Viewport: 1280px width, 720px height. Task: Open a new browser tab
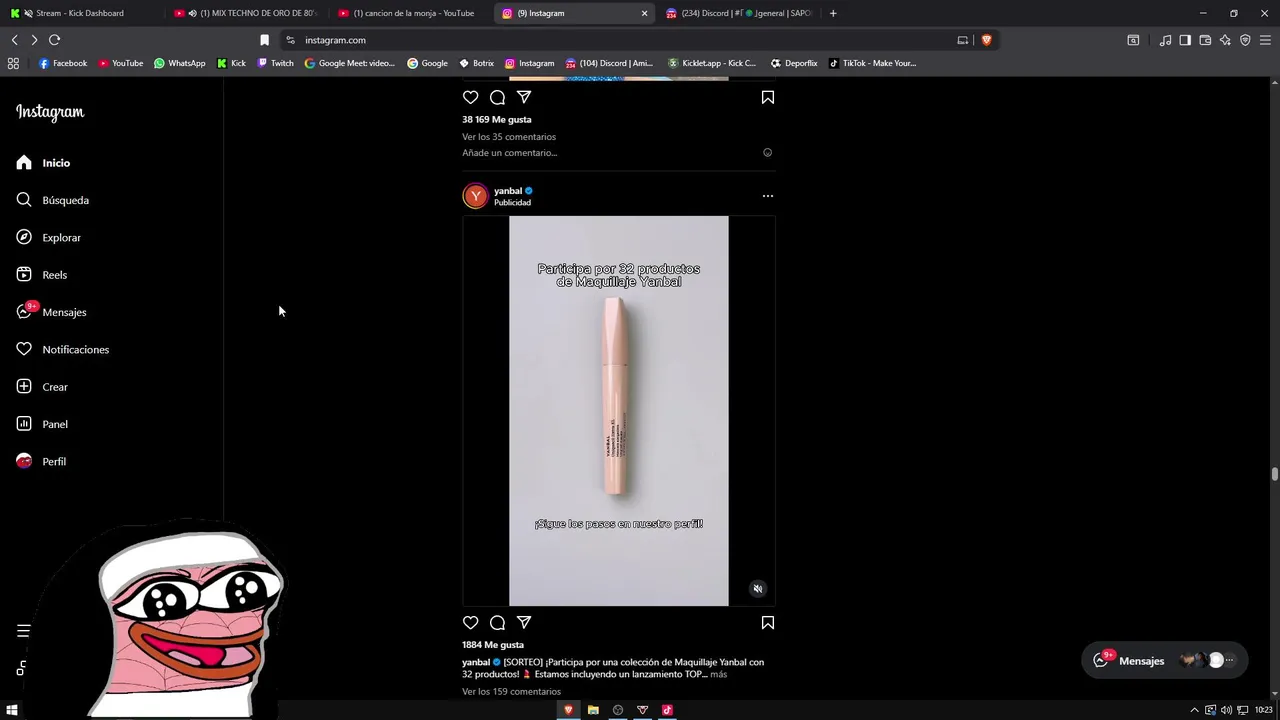tap(833, 13)
